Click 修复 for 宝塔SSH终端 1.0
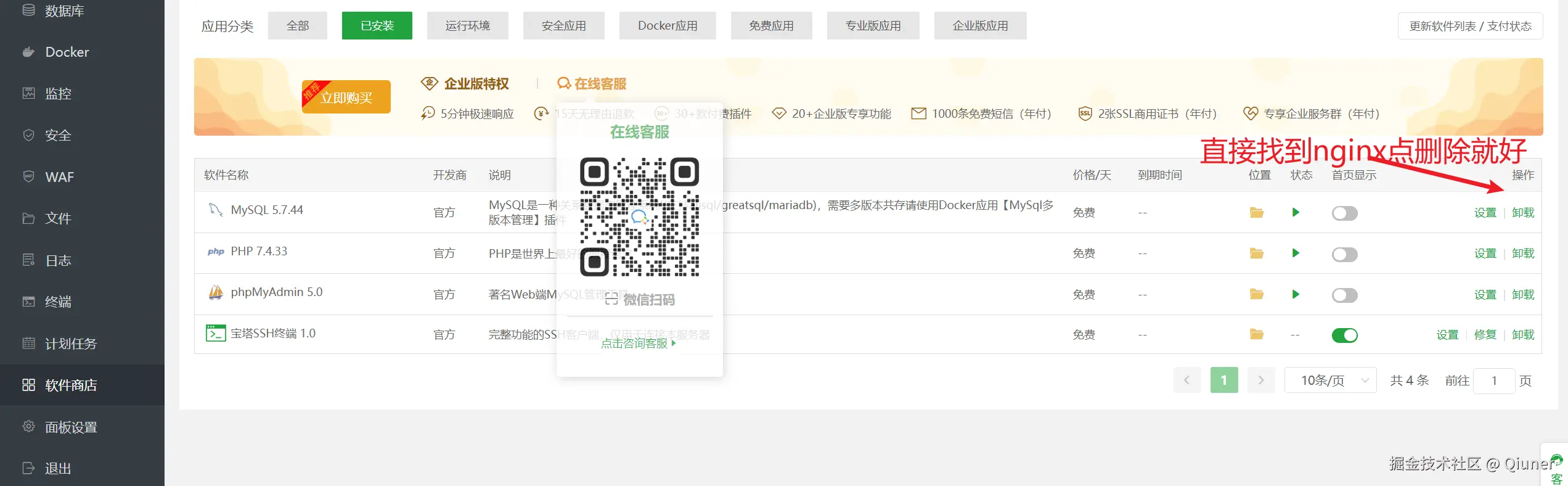This screenshot has height=486, width=1568. (1485, 335)
